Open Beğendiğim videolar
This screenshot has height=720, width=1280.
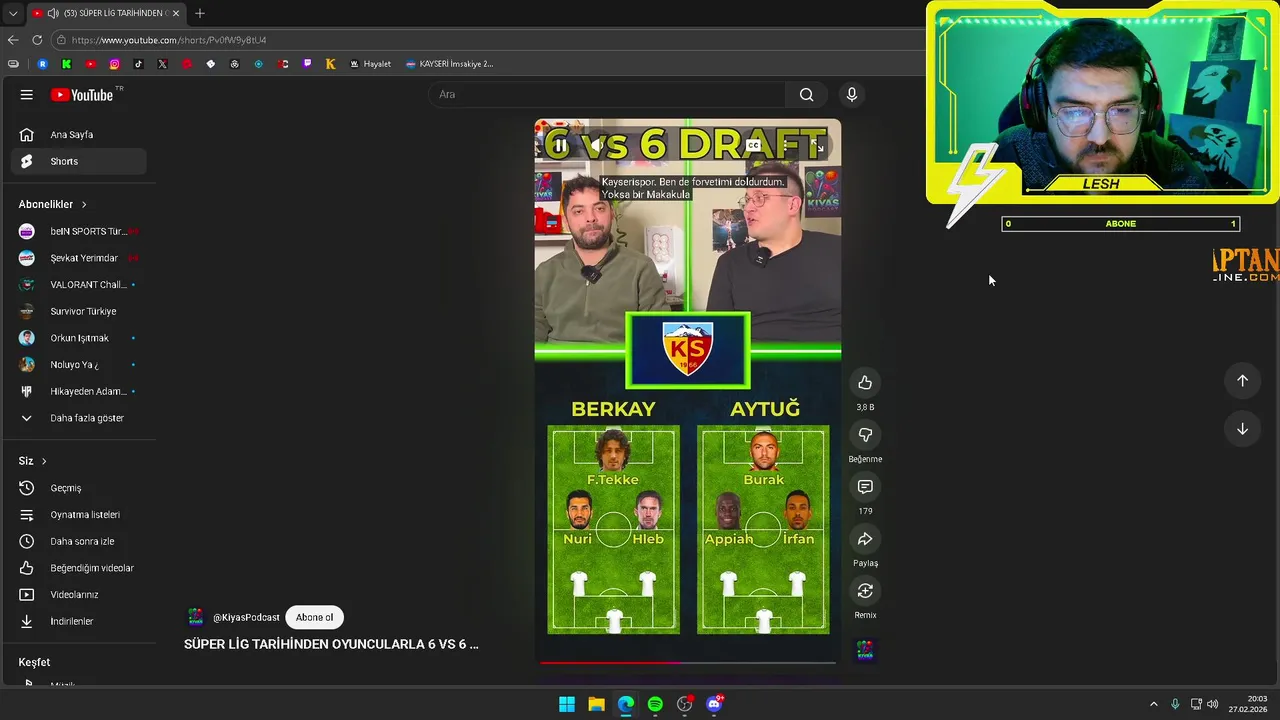pos(78,568)
